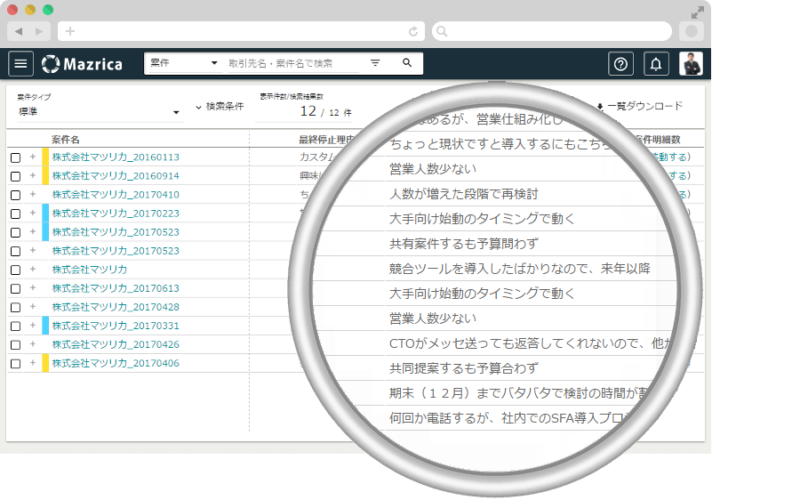This screenshot has width=800, height=500.
Task: Click the magnifier search icon in Mazrica bar
Action: point(407,63)
